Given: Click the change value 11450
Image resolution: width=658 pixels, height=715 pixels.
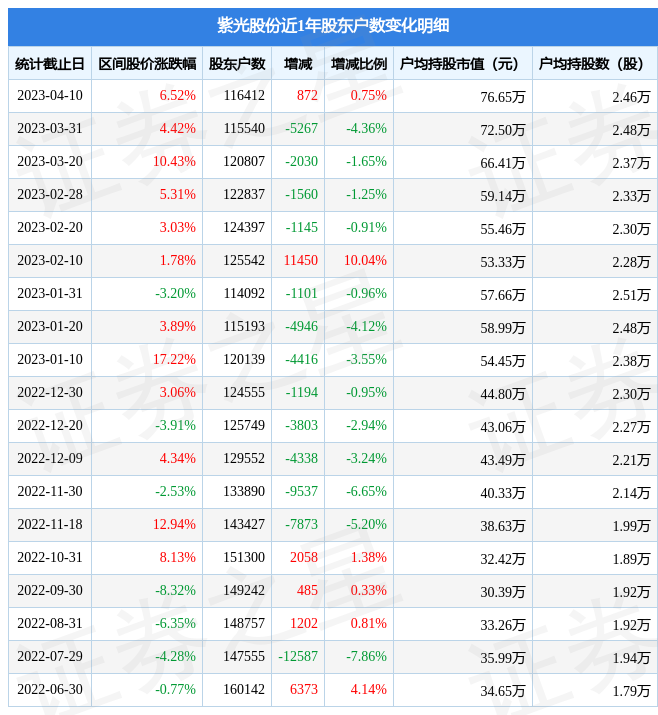Looking at the screenshot, I should (x=301, y=260).
